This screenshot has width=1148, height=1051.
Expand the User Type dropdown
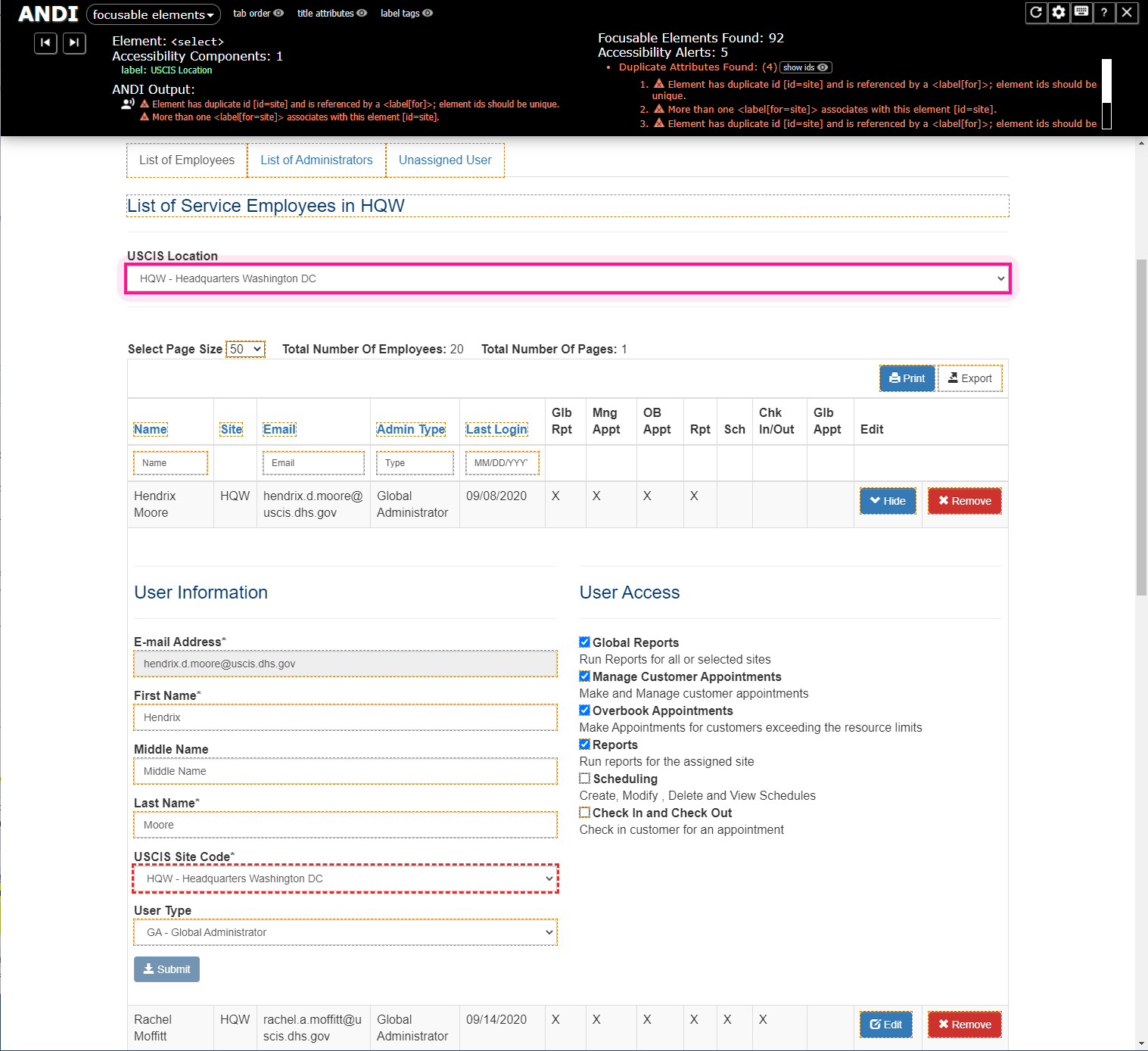346,932
